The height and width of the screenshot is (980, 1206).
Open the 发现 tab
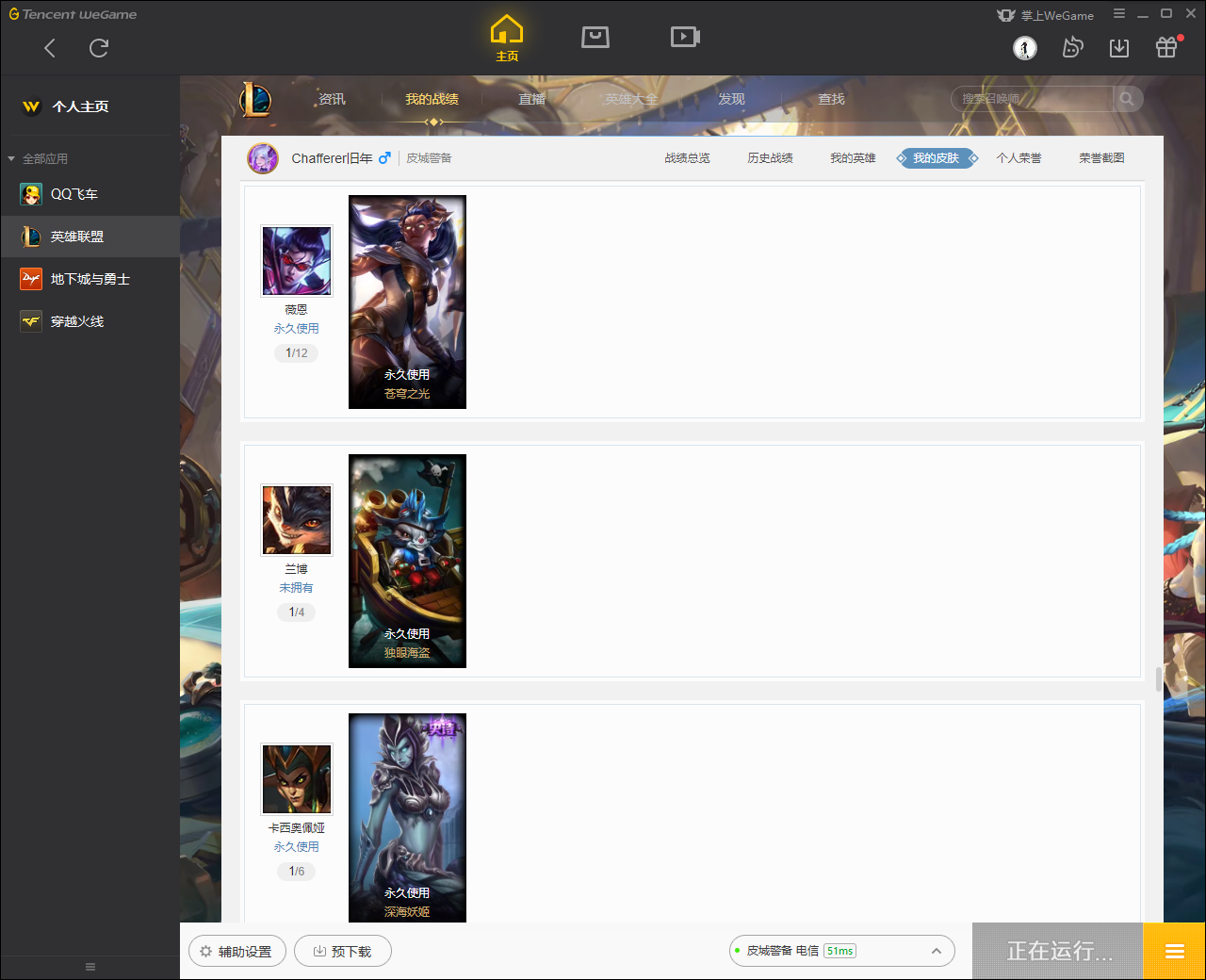[731, 99]
